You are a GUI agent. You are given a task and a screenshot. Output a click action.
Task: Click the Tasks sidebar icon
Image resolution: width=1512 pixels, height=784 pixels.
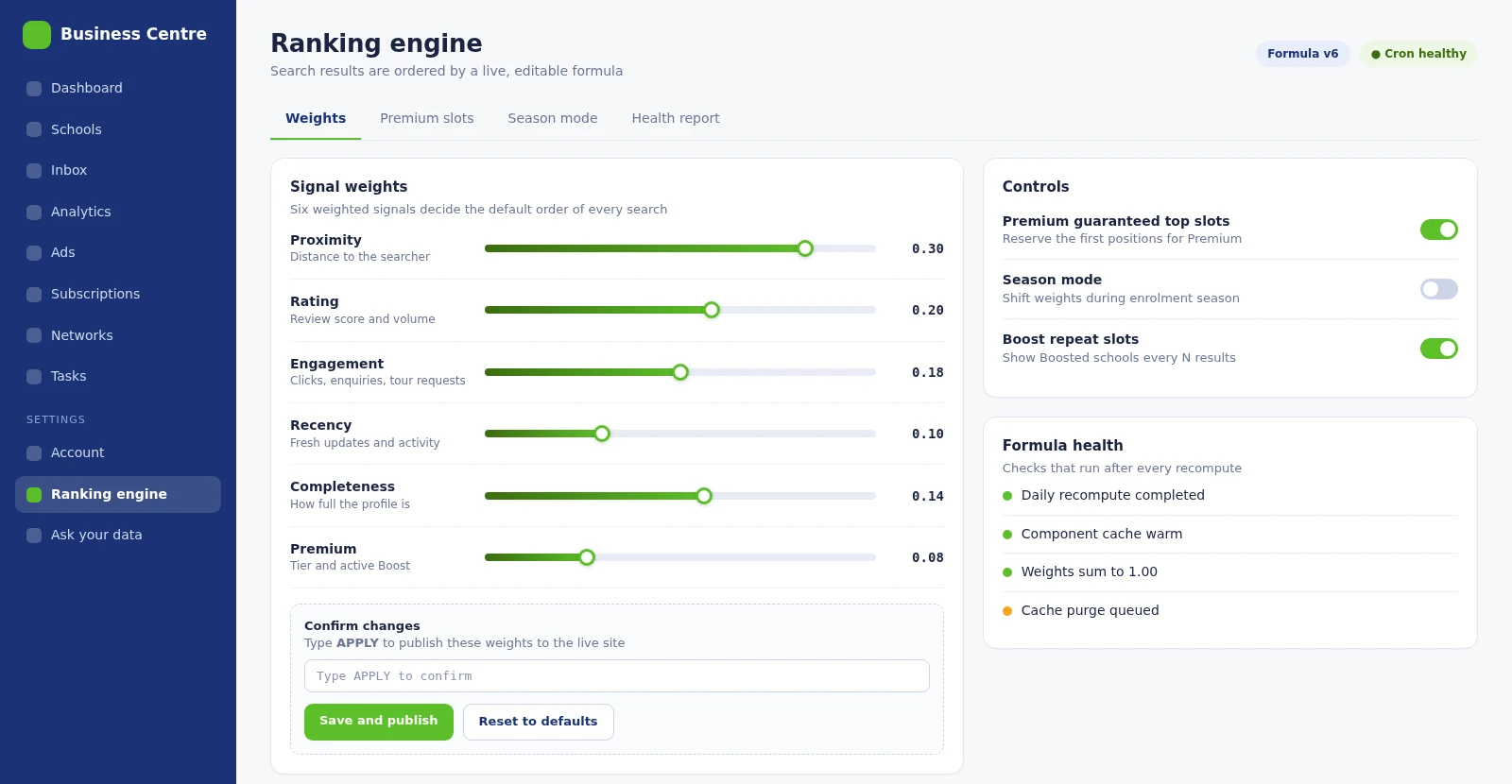[x=34, y=377]
